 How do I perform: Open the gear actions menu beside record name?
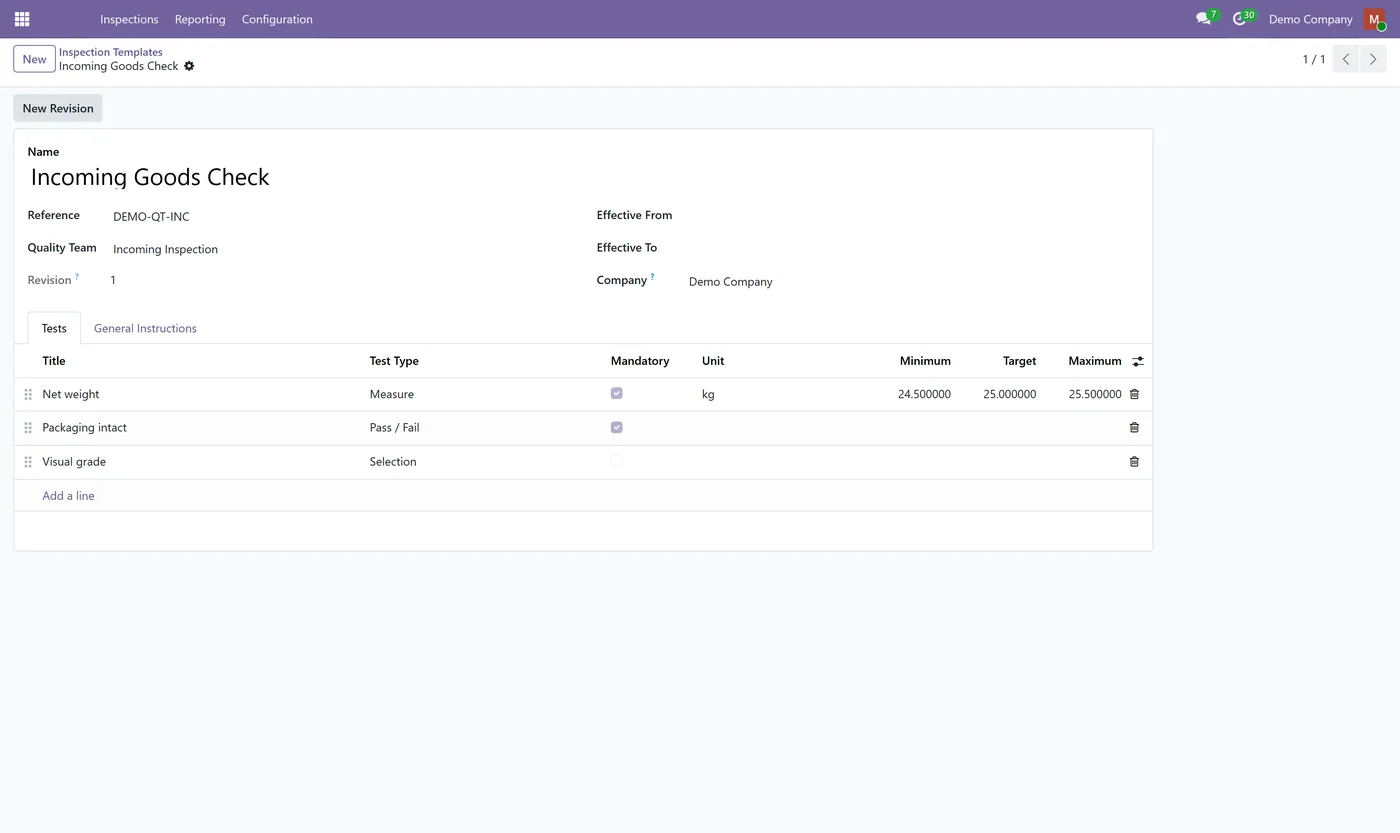pyautogui.click(x=189, y=66)
